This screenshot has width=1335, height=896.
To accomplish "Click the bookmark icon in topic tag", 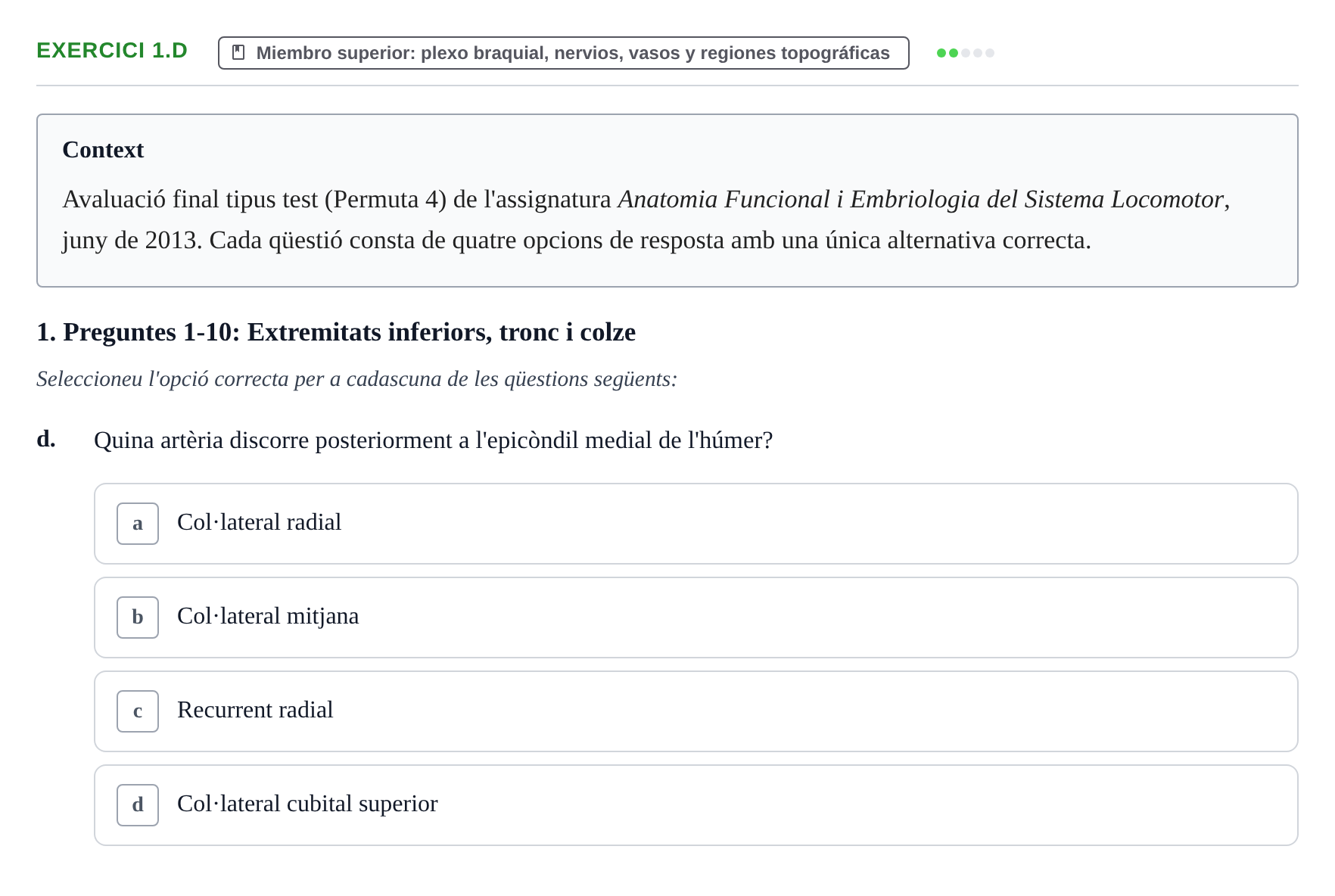I will point(238,52).
